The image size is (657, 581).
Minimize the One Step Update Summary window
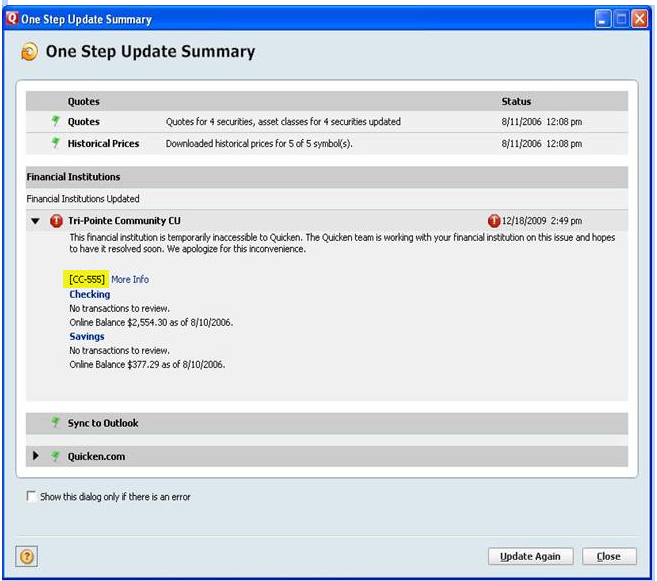click(603, 19)
